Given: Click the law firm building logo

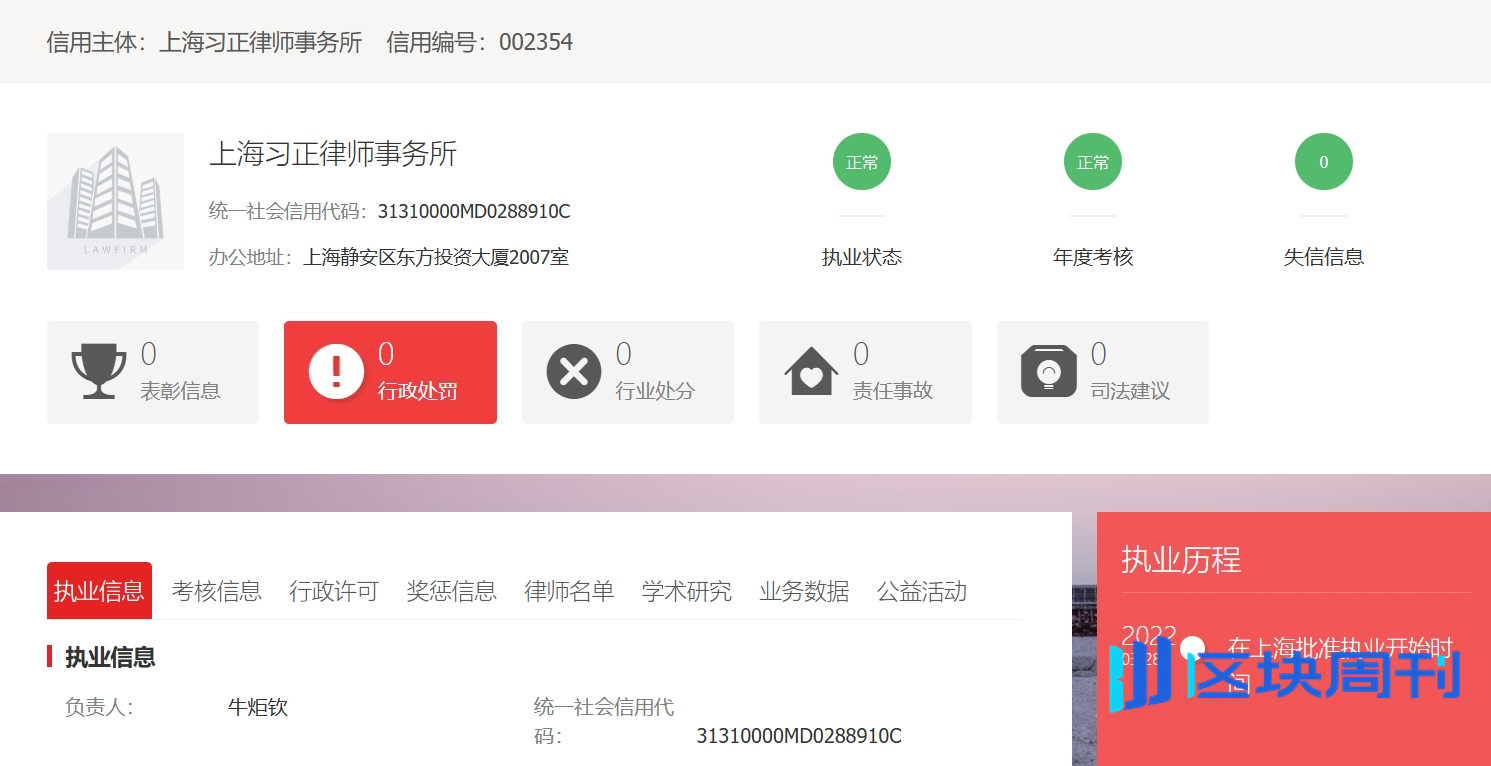Looking at the screenshot, I should pos(115,201).
